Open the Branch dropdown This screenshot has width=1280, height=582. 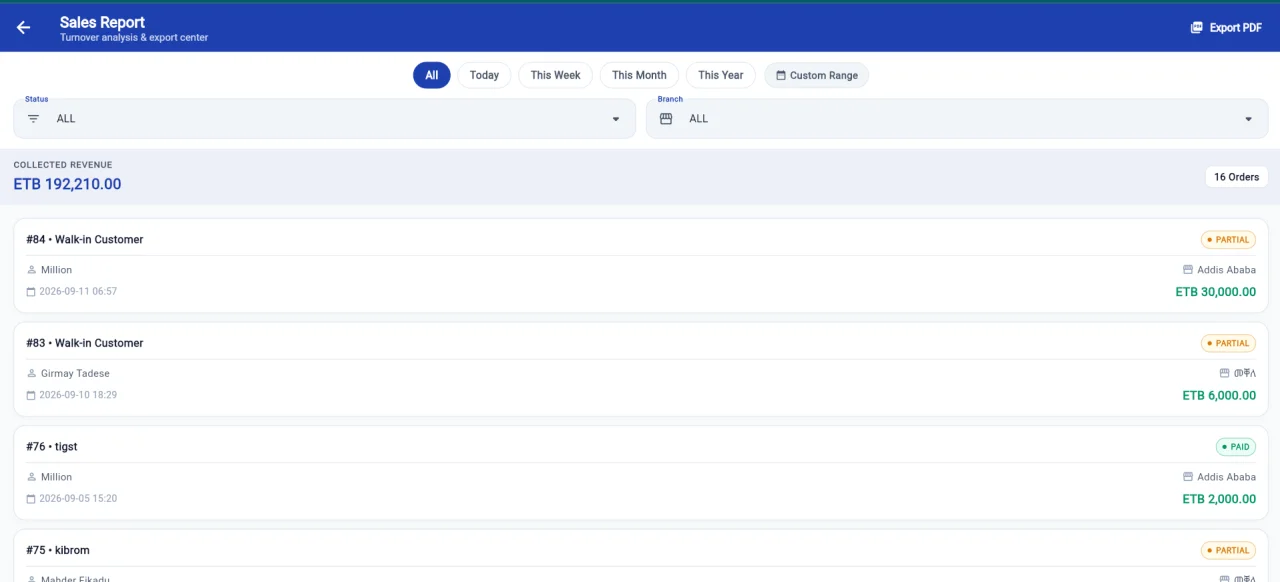point(957,118)
